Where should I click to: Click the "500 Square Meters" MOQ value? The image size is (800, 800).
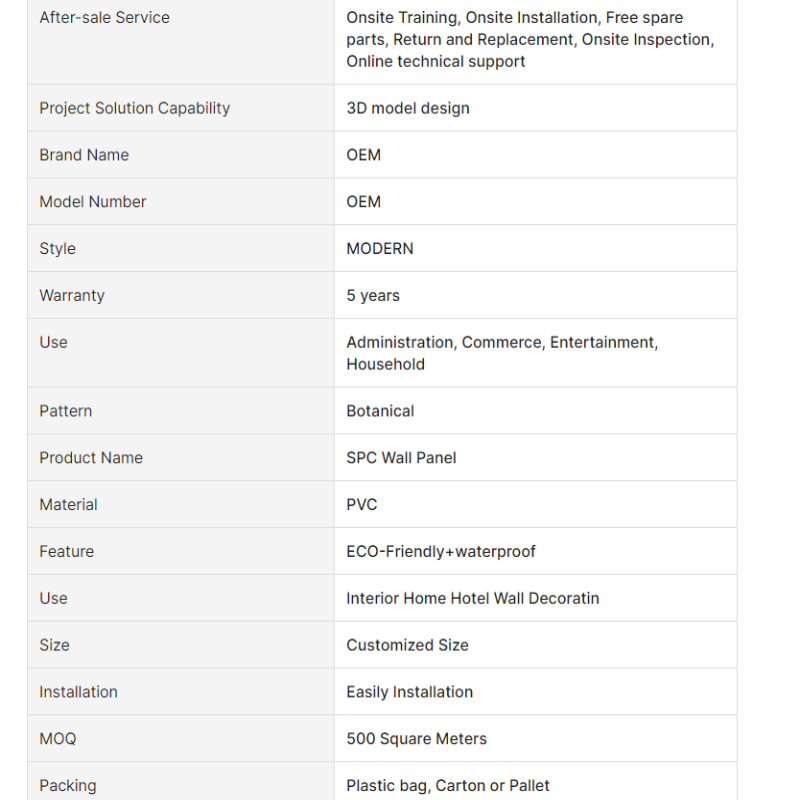point(416,739)
